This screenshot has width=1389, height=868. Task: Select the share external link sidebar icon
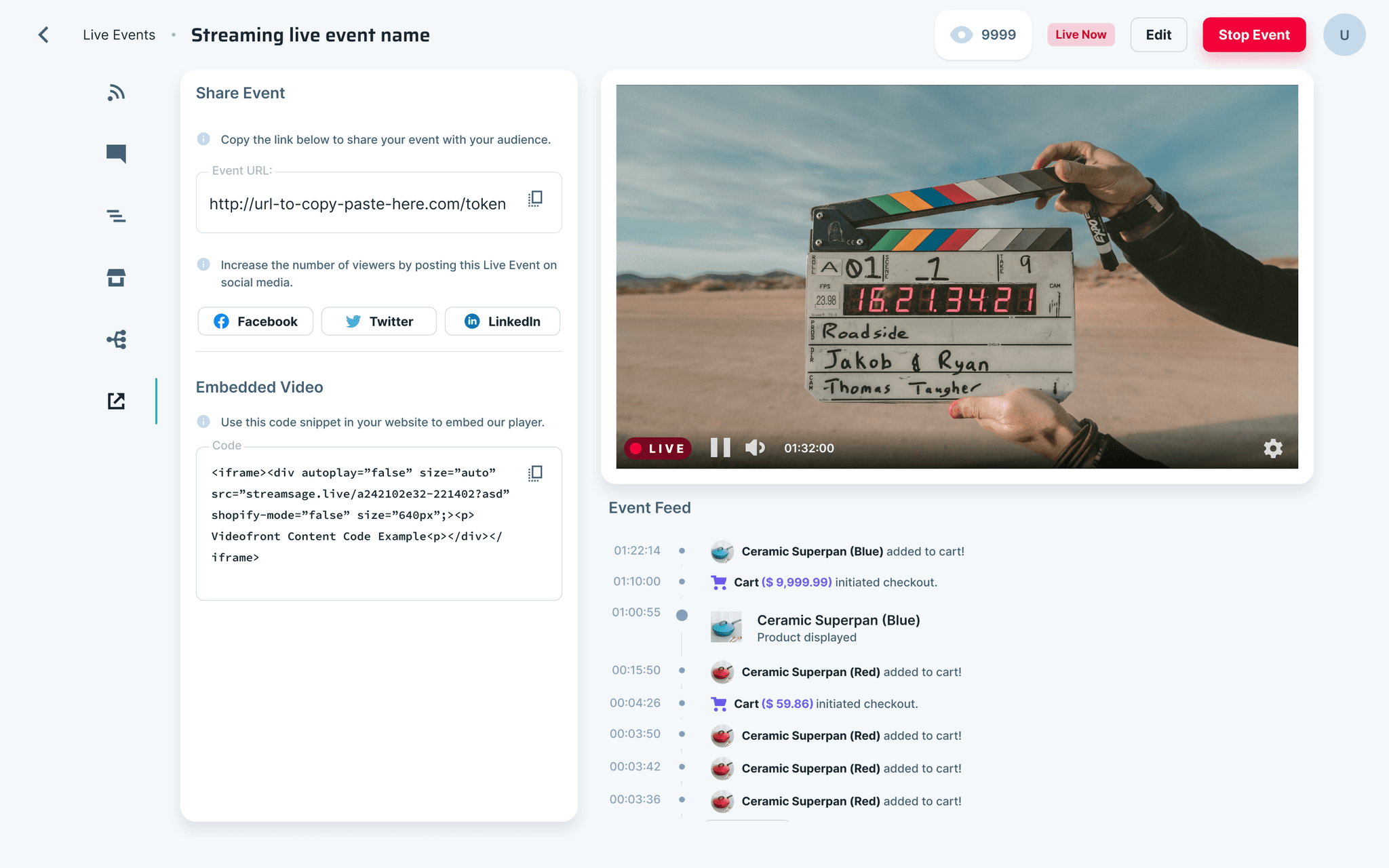[116, 401]
